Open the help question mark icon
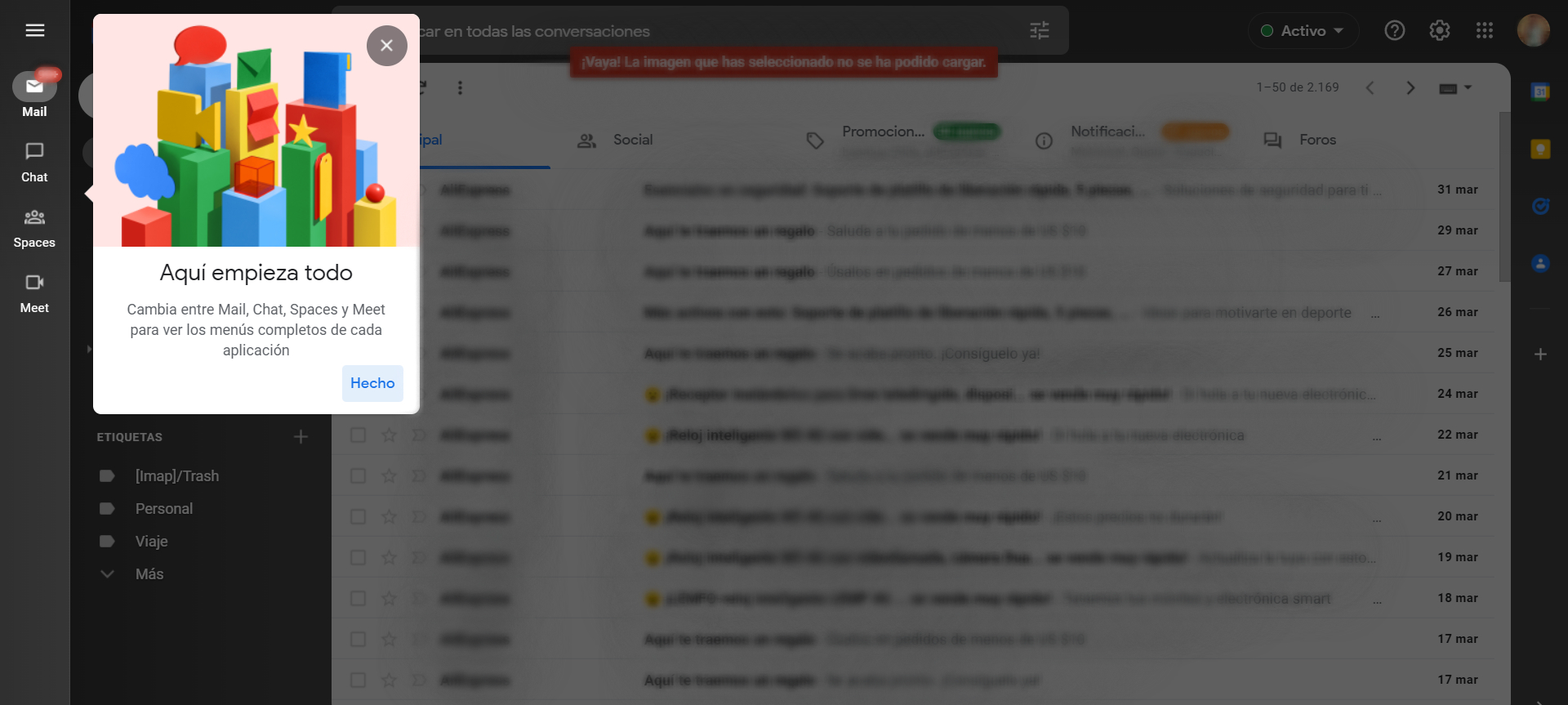This screenshot has width=1568, height=705. [x=1394, y=30]
